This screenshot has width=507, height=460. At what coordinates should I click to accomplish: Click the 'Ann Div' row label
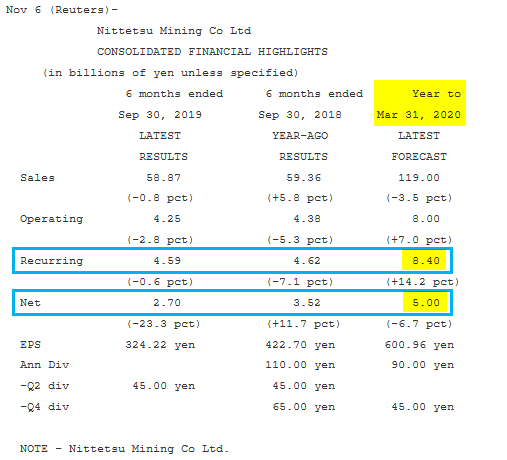point(44,365)
